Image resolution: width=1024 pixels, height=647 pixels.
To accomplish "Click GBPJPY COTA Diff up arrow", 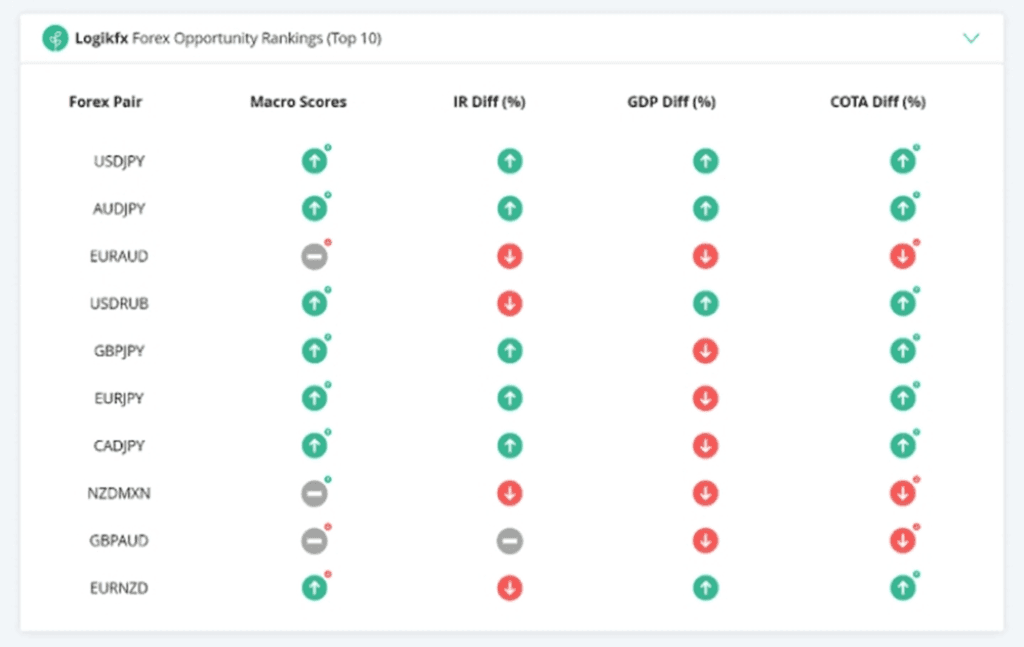I will click(x=903, y=351).
